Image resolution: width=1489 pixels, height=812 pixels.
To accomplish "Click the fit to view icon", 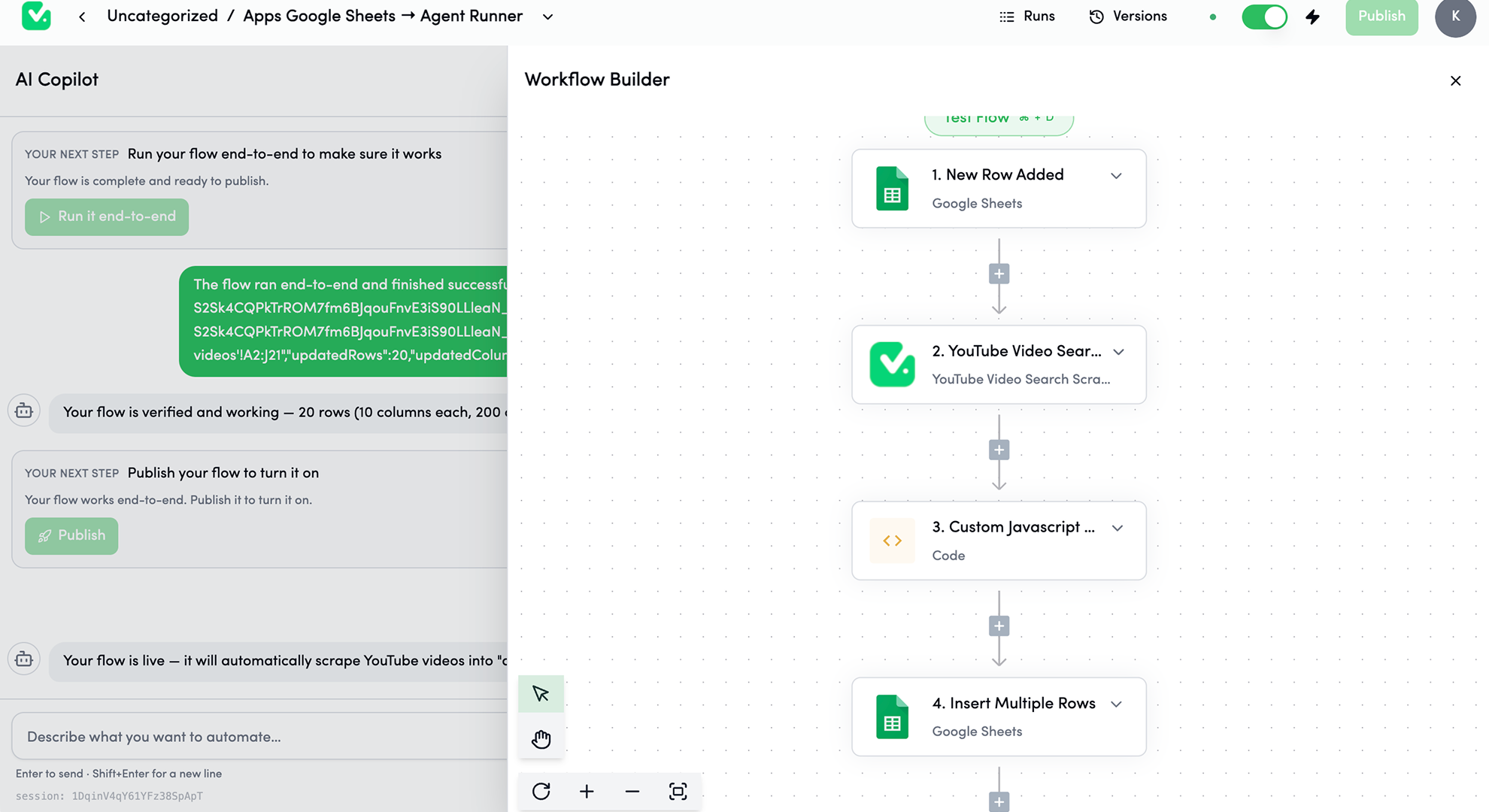I will (x=678, y=791).
